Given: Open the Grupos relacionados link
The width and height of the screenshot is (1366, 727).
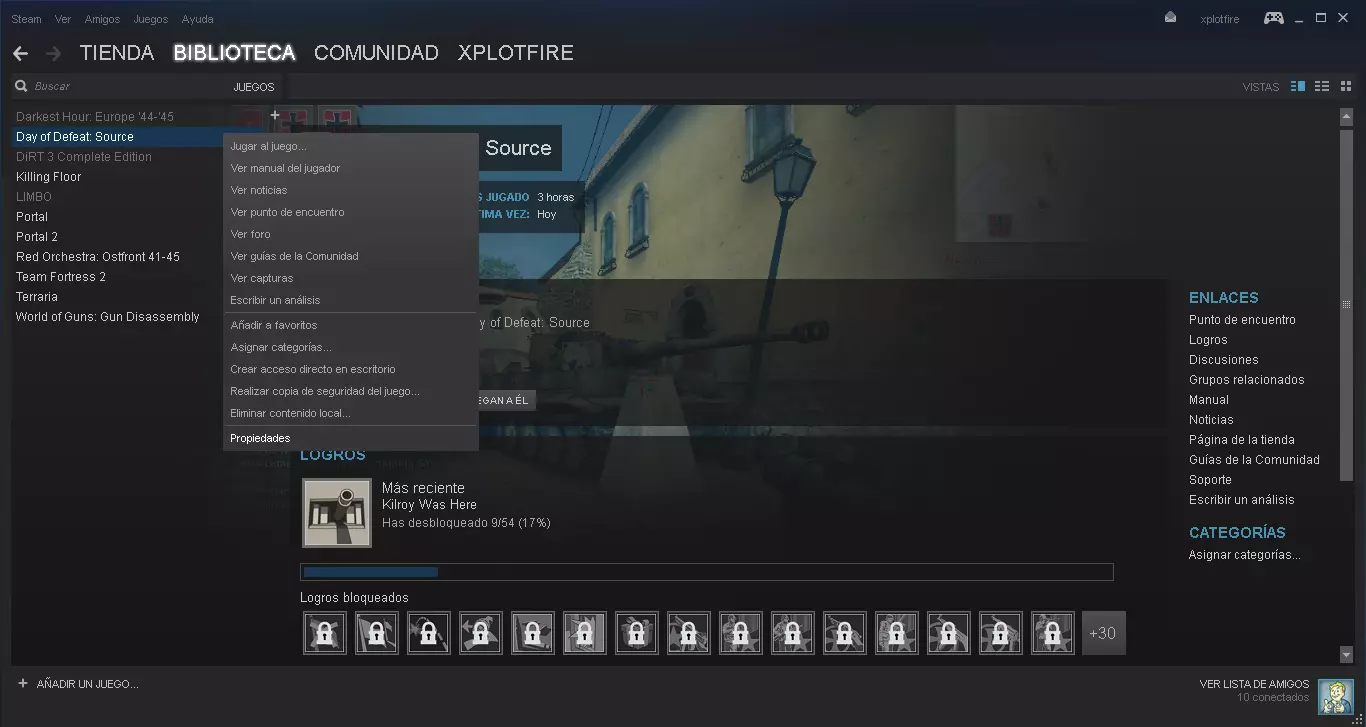Looking at the screenshot, I should click(x=1247, y=380).
